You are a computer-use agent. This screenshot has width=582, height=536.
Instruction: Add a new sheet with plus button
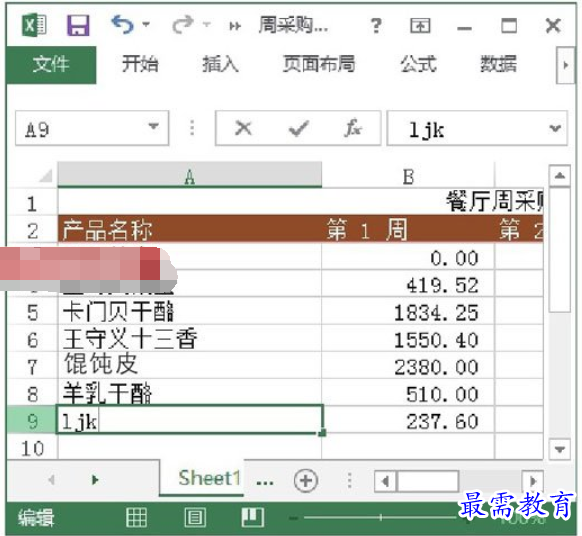click(x=306, y=480)
